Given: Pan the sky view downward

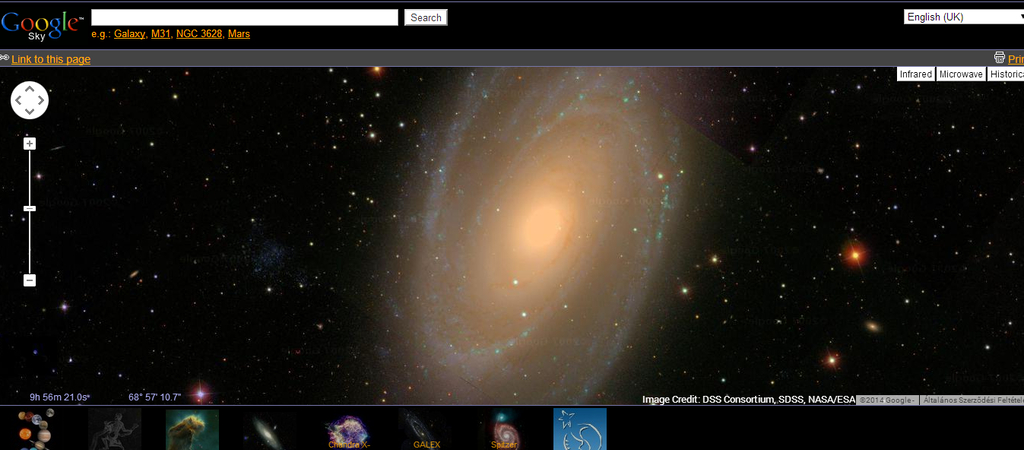Looking at the screenshot, I should tap(29, 112).
